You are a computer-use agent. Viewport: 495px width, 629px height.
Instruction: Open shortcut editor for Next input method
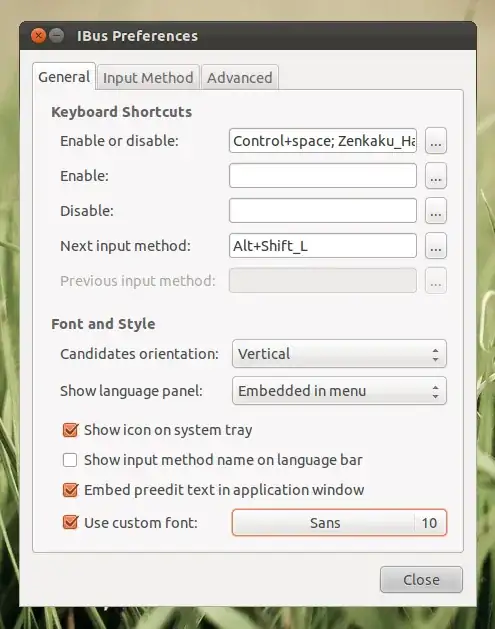436,246
